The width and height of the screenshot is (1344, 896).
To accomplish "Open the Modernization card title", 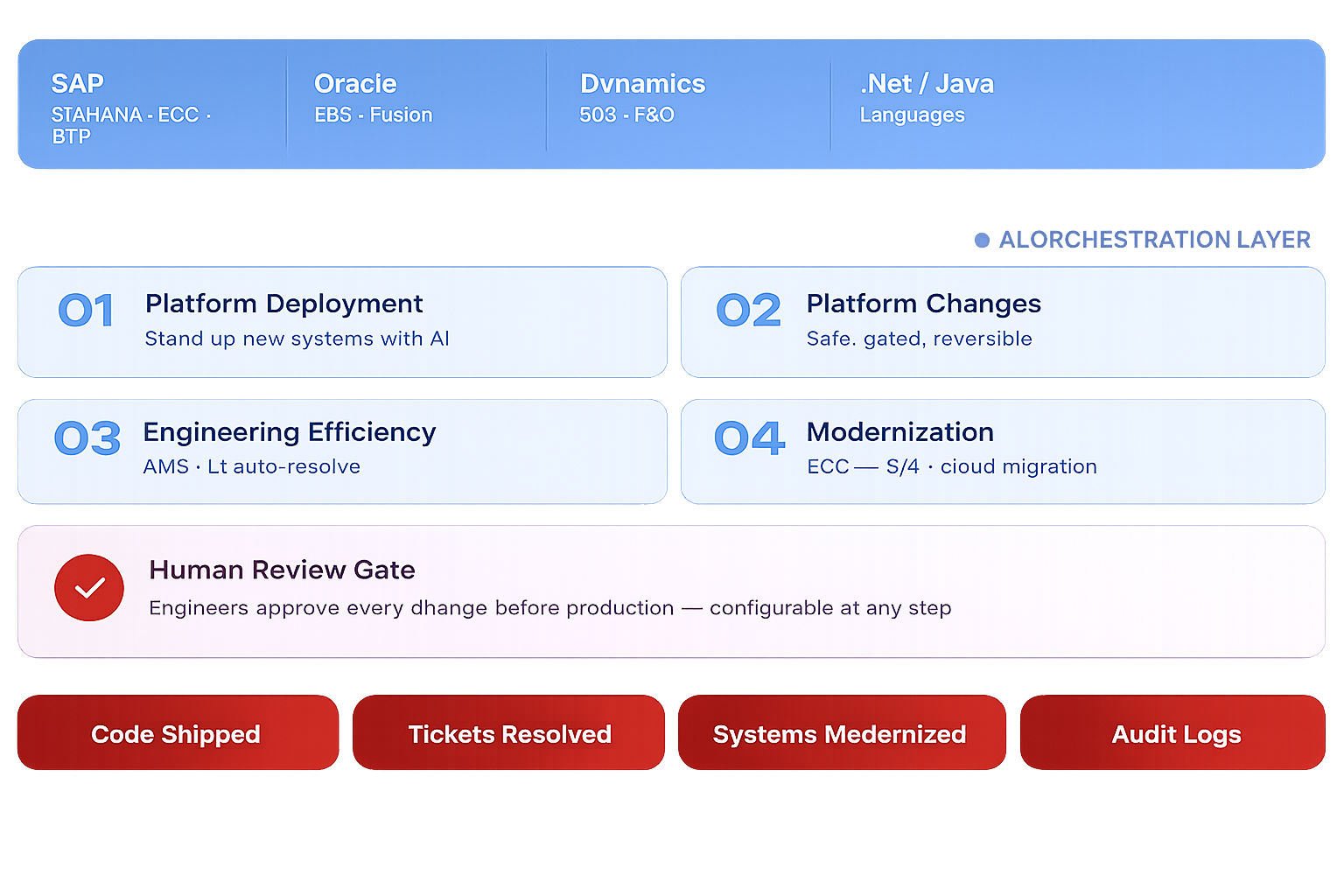I will [x=900, y=432].
